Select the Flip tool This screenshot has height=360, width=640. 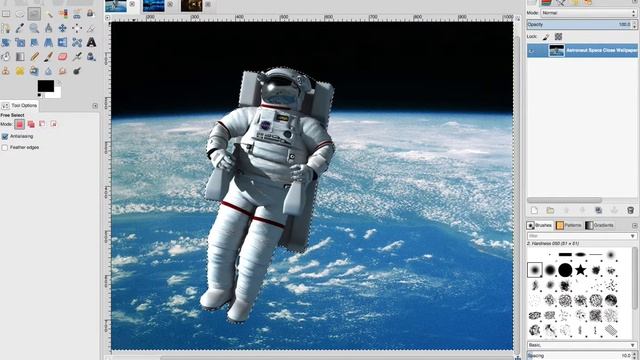[x=63, y=42]
